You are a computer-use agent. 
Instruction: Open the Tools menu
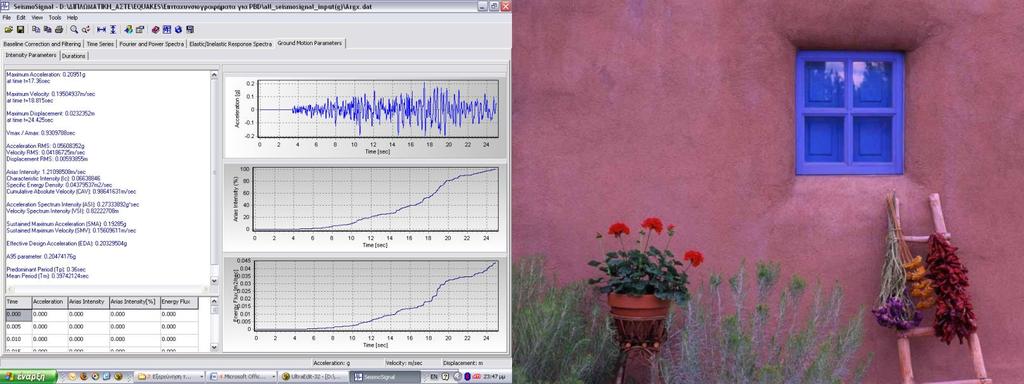(x=55, y=18)
